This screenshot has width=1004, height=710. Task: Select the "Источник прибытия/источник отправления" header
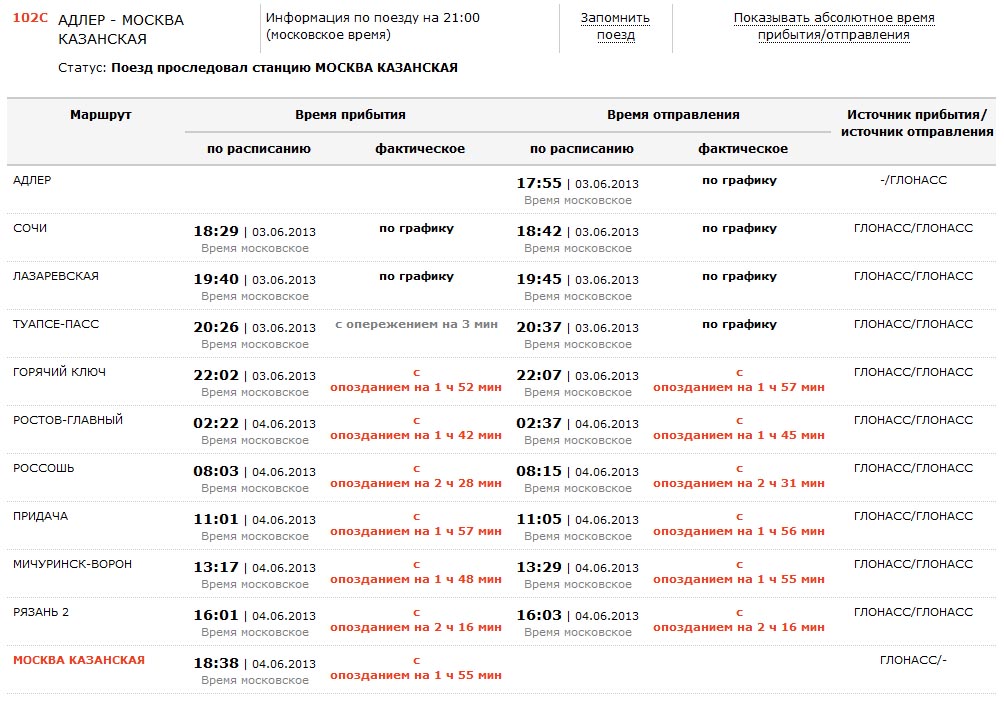click(x=916, y=123)
